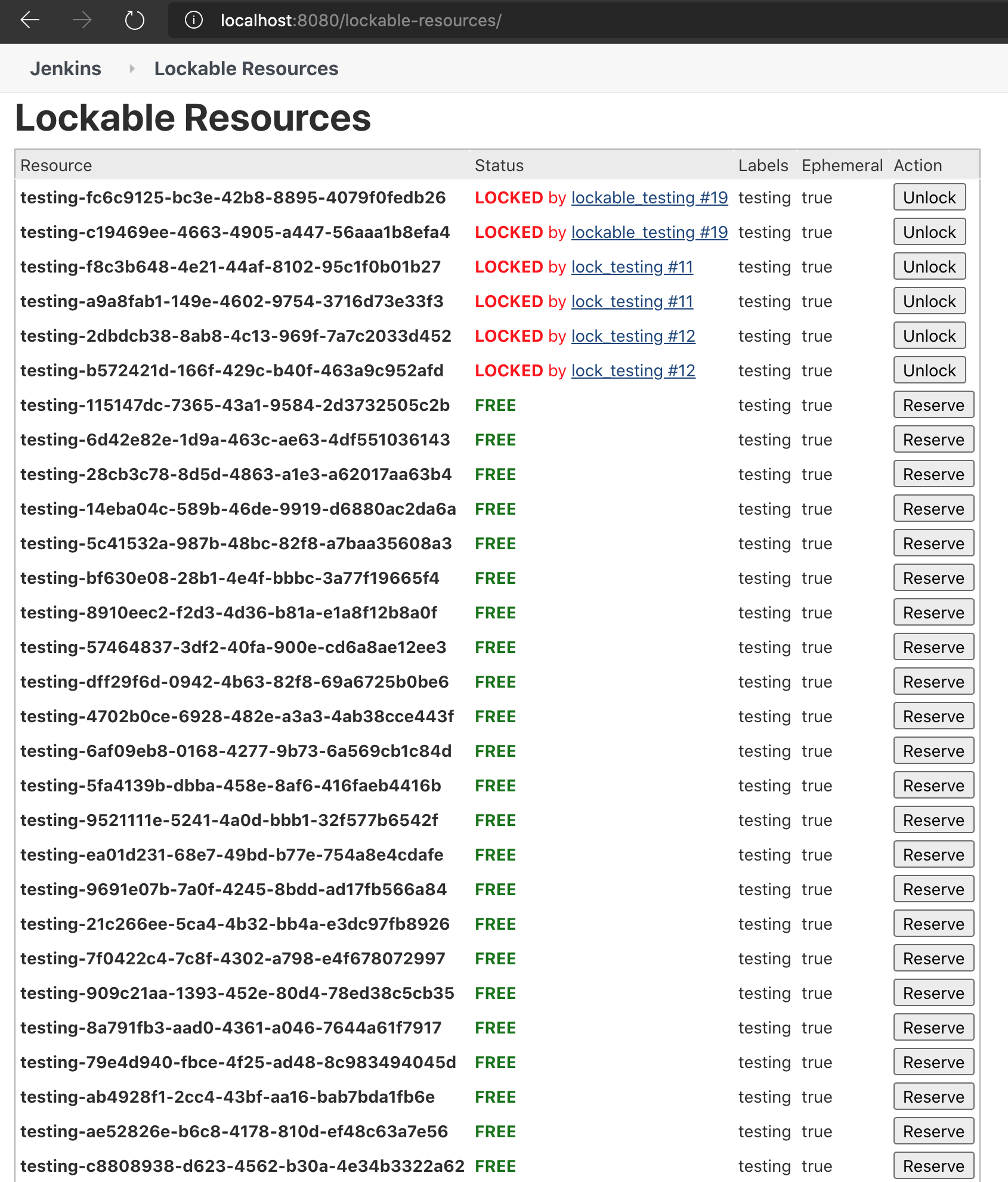Click the Lockable Resources page heading
The width and height of the screenshot is (1008, 1182).
pos(193,117)
